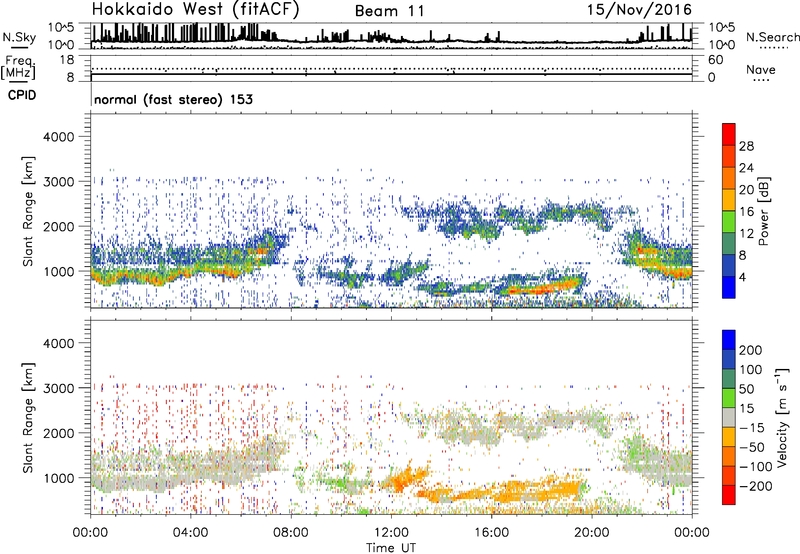Click the Power panel's "Slant Range [km]" label
Viewport: 800px width, 554px height.
28,211
